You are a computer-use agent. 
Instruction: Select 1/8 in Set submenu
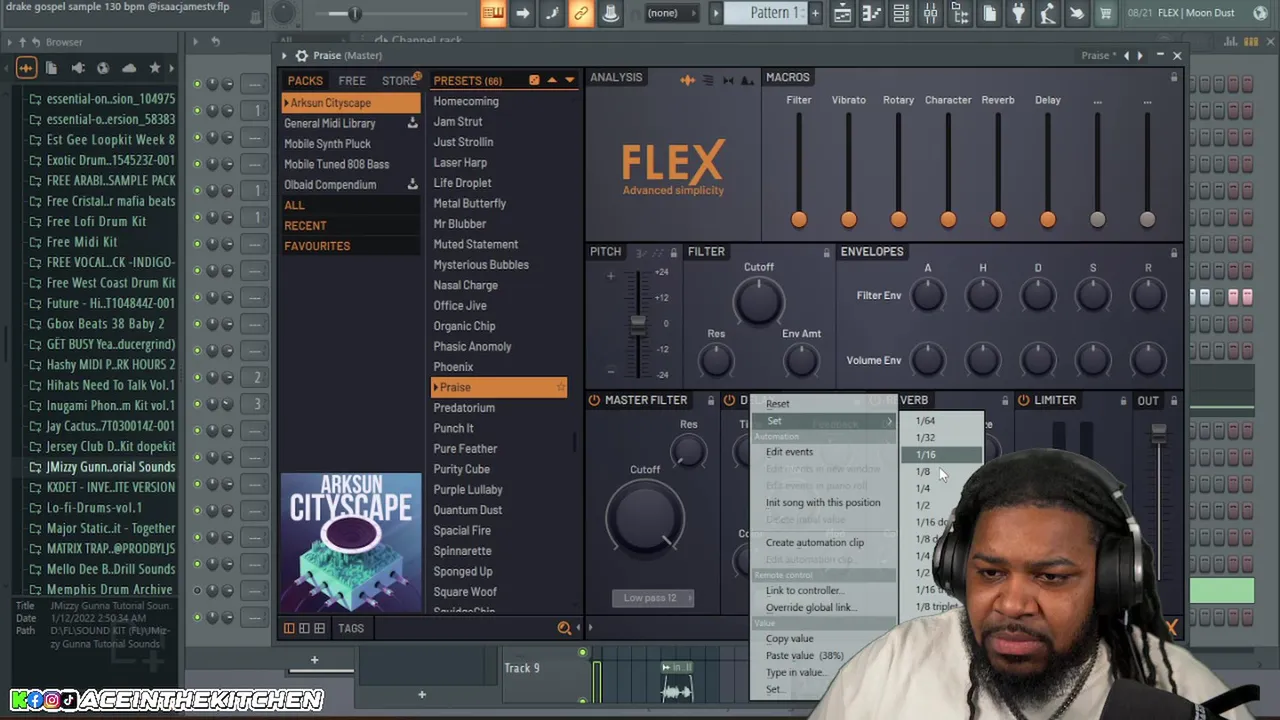[x=922, y=471]
